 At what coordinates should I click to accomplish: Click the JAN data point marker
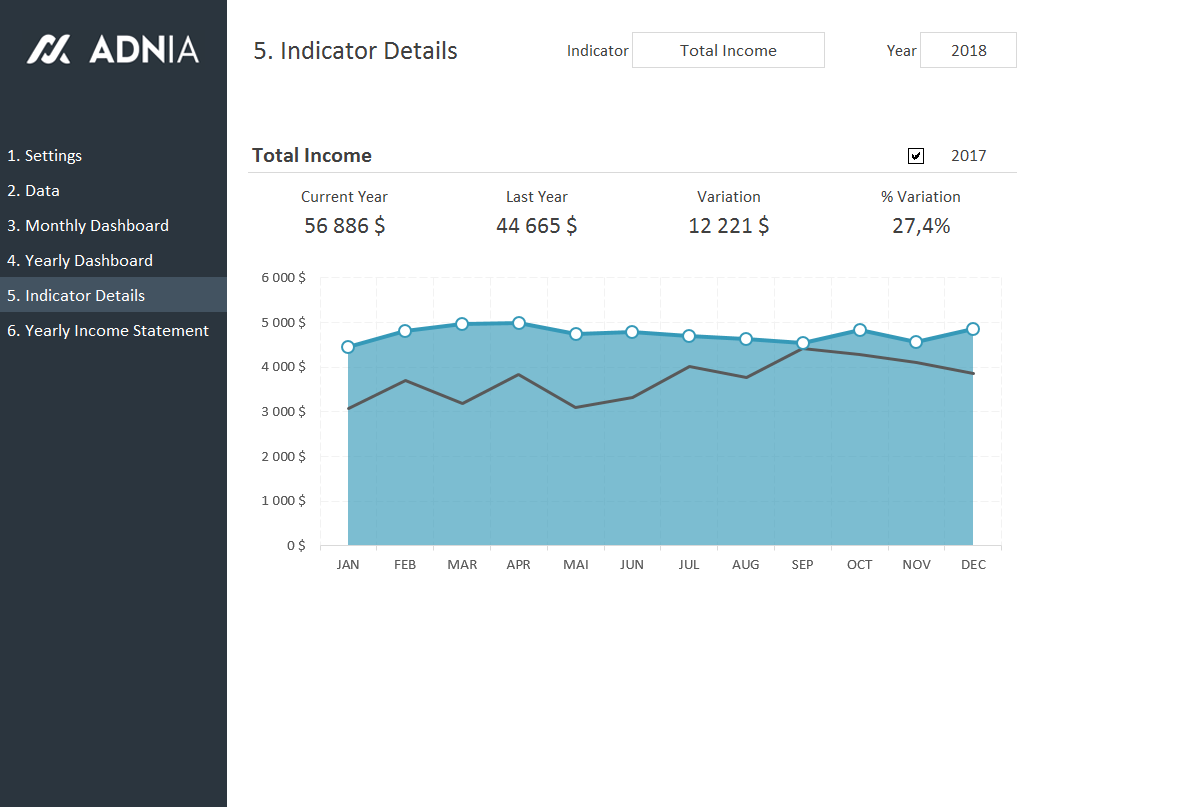point(348,347)
